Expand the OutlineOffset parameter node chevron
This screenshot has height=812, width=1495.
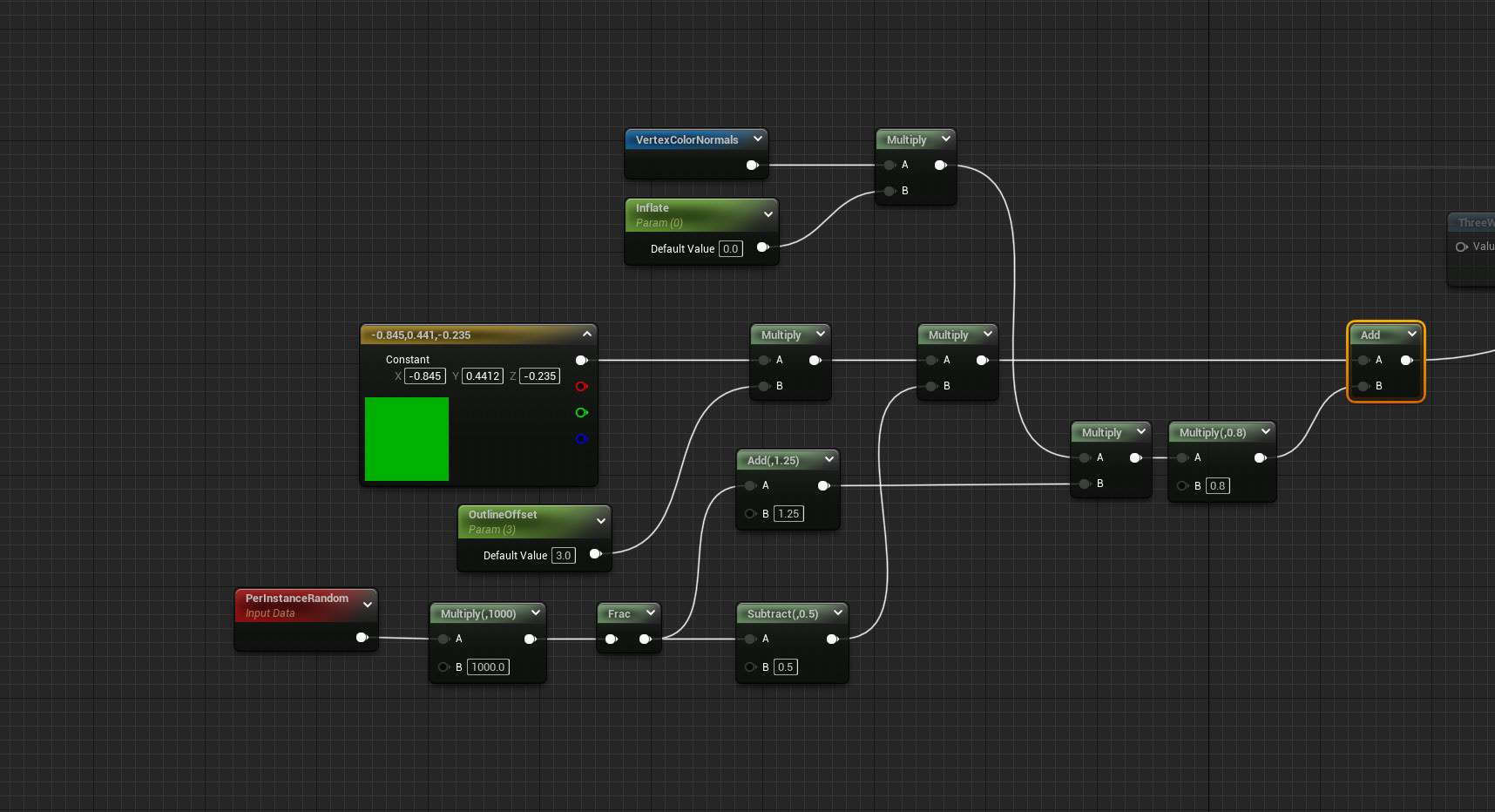(601, 521)
